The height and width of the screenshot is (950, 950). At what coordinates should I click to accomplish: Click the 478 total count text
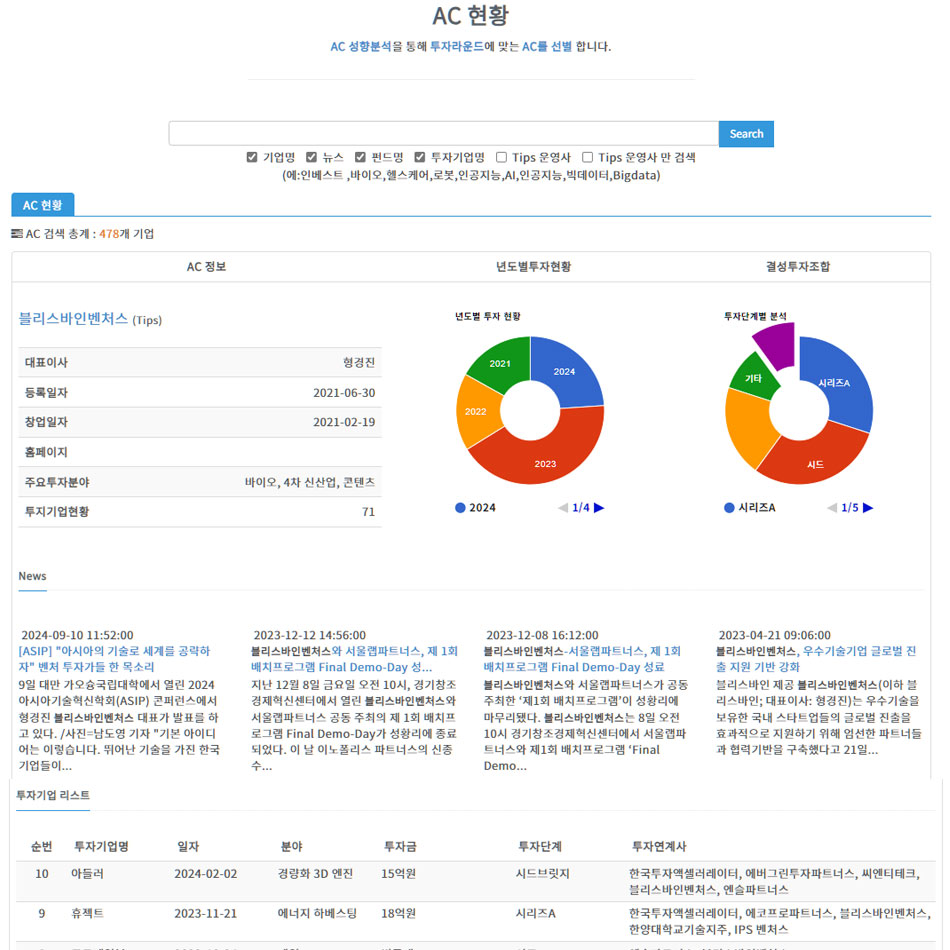tap(109, 234)
